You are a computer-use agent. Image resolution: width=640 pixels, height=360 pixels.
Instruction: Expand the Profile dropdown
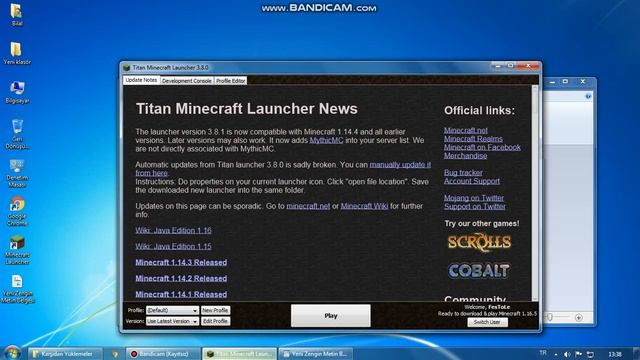172,310
